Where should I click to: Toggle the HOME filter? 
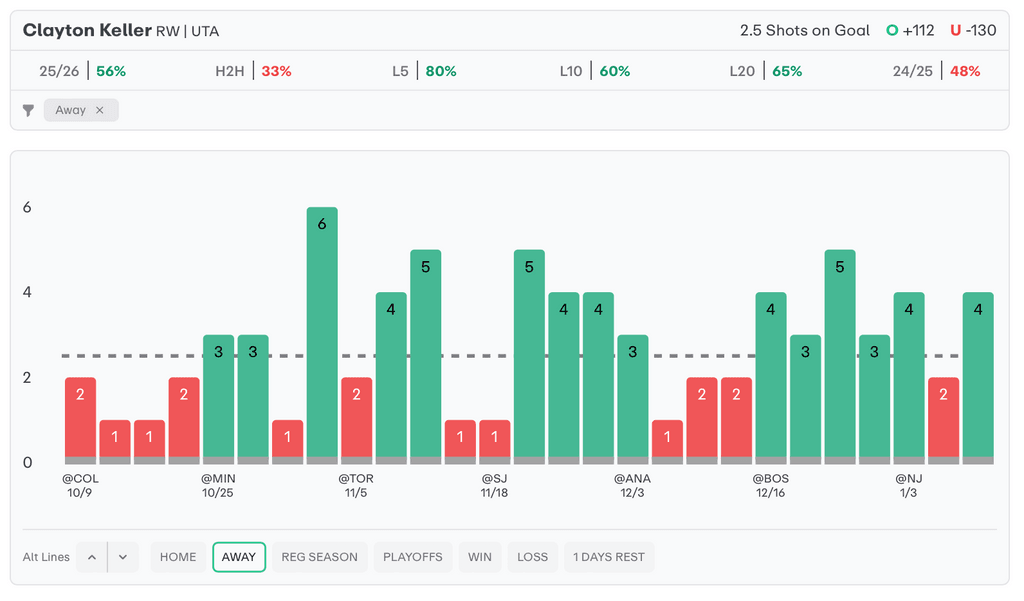coord(178,557)
